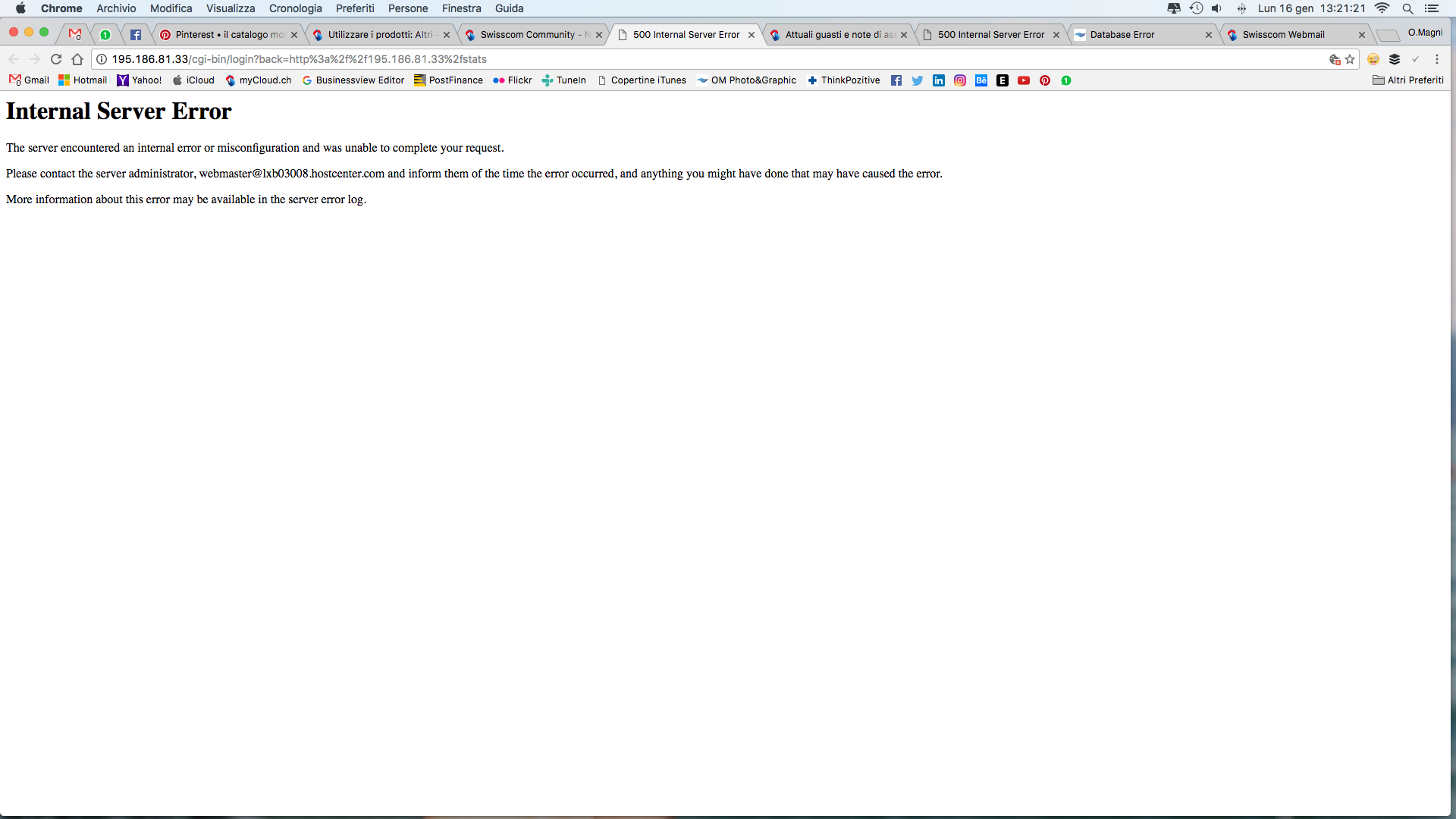
Task: Open the Preferiti menu
Action: (x=355, y=8)
